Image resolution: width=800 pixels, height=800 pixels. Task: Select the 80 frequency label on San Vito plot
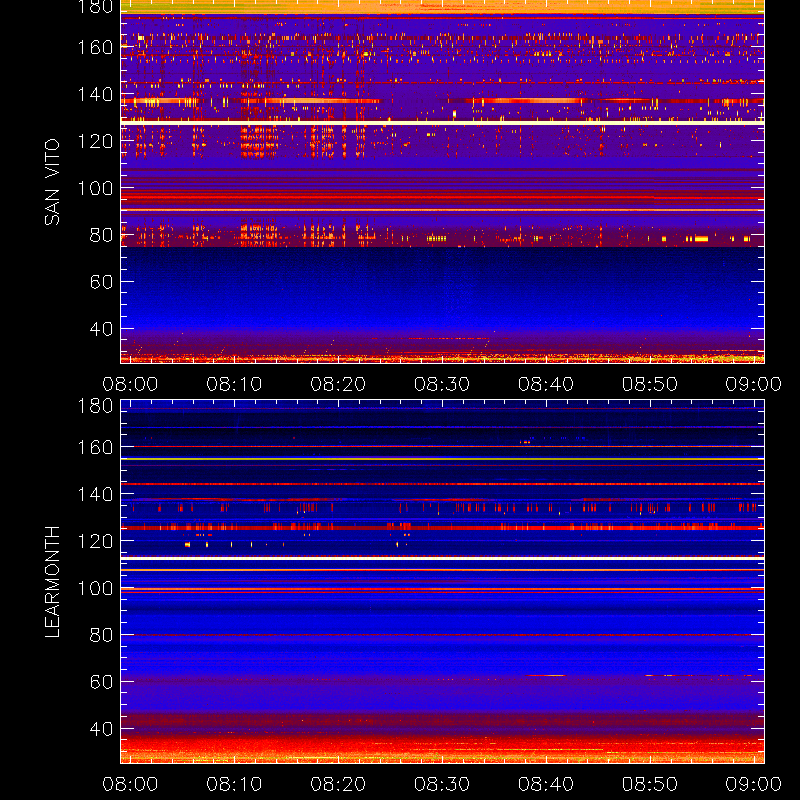101,235
